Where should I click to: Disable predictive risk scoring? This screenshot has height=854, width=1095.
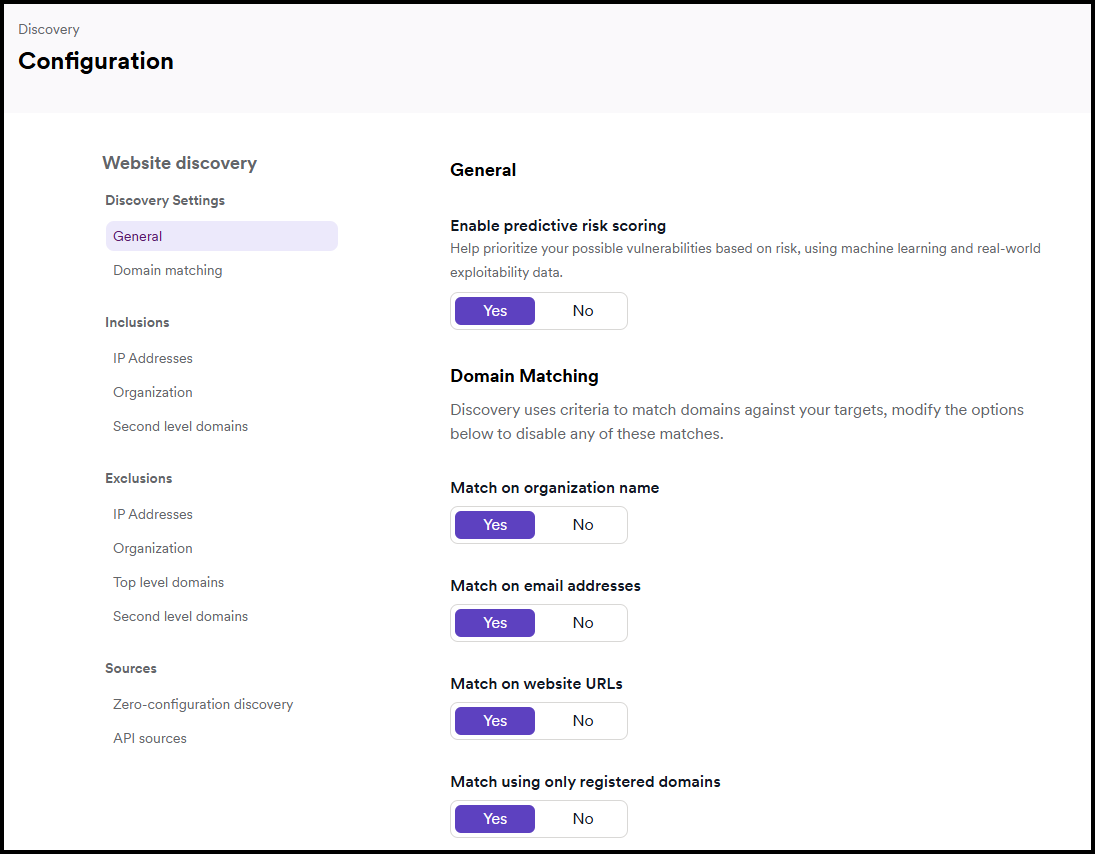(x=583, y=311)
